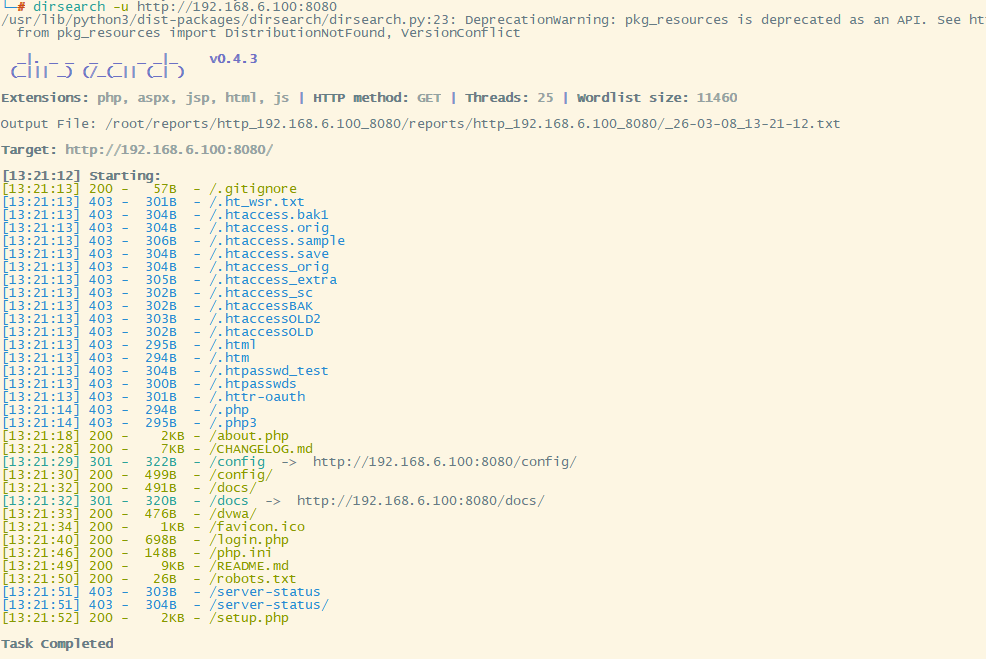
Task: Click the [13:21:18] timestamp
Action: [x=42, y=436]
